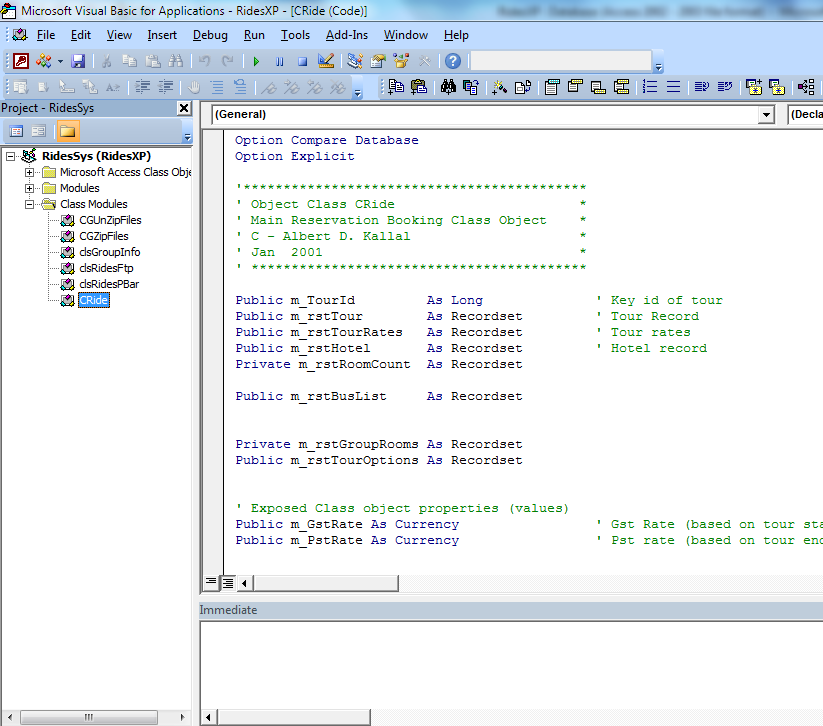This screenshot has height=726, width=823.
Task: Select the CGUnZipFiles class module
Action: [110, 220]
